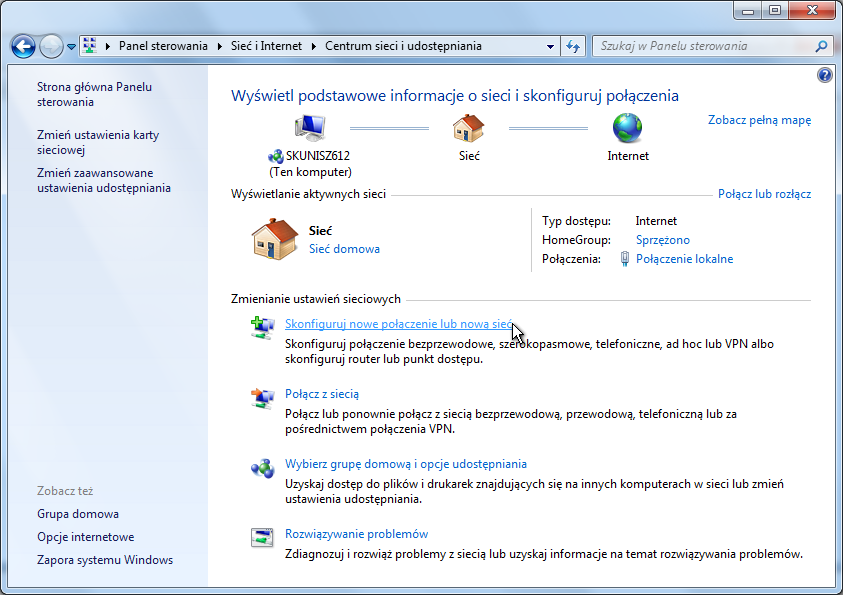The width and height of the screenshot is (843, 595).
Task: Click the Szukaj w Panelu sterowania search box
Action: [705, 46]
